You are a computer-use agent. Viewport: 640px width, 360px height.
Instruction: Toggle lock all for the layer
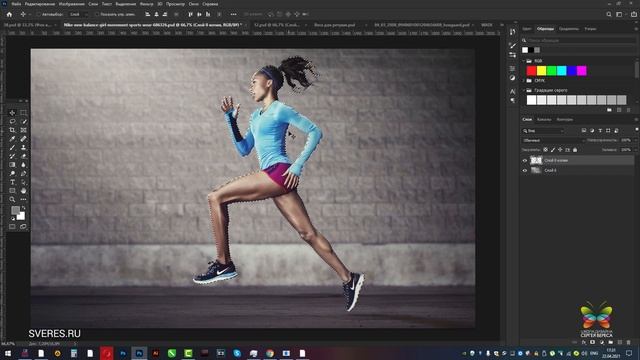[575, 150]
